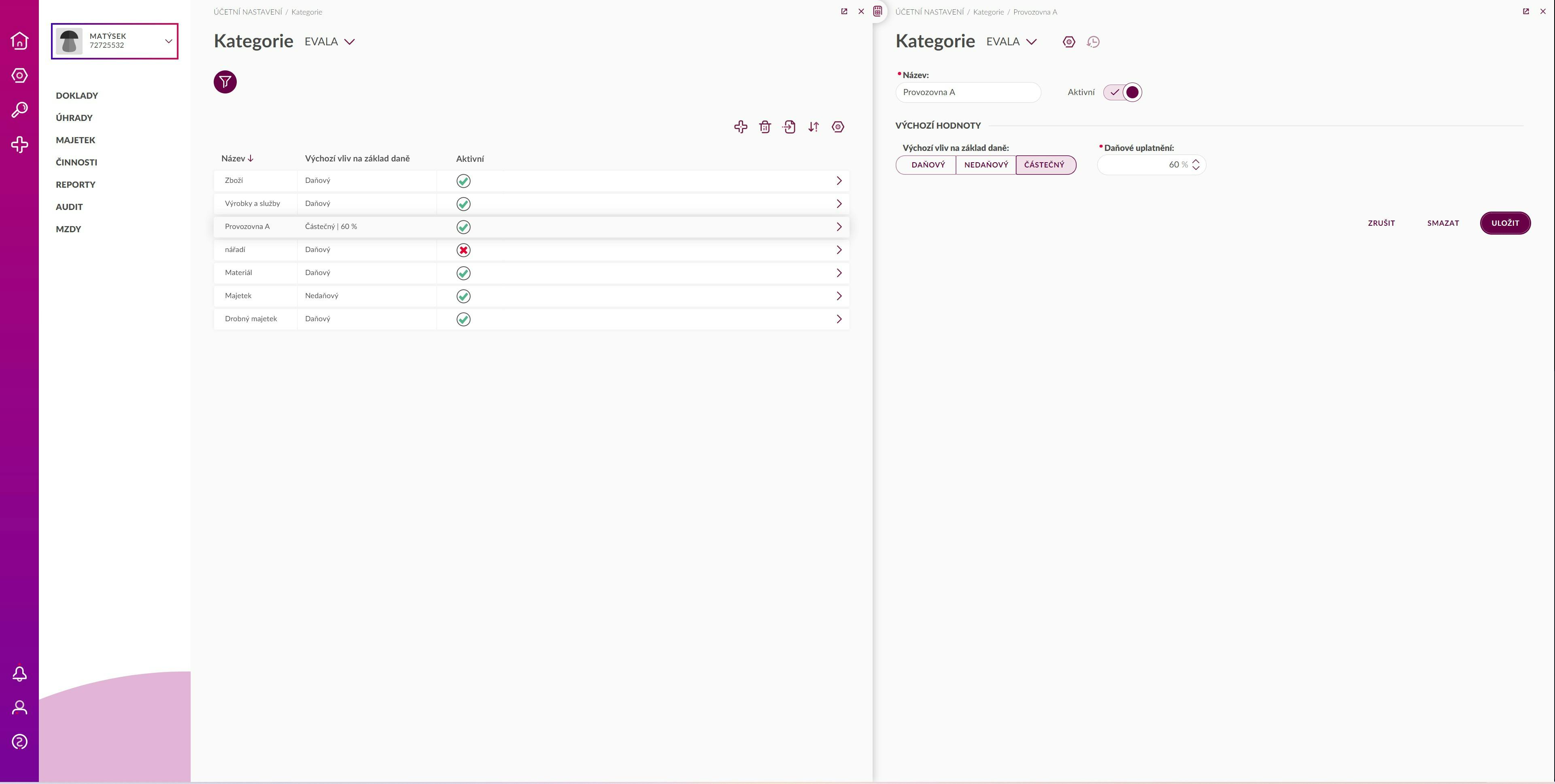This screenshot has height=784, width=1555.
Task: Add new category with plus toolbar icon
Action: pos(741,127)
